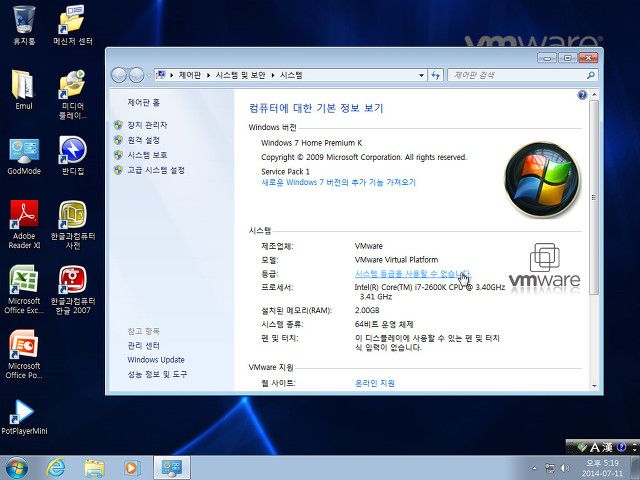This screenshot has width=640, height=480.
Task: Open 성능 정보 및 도구 link
Action: click(x=157, y=374)
